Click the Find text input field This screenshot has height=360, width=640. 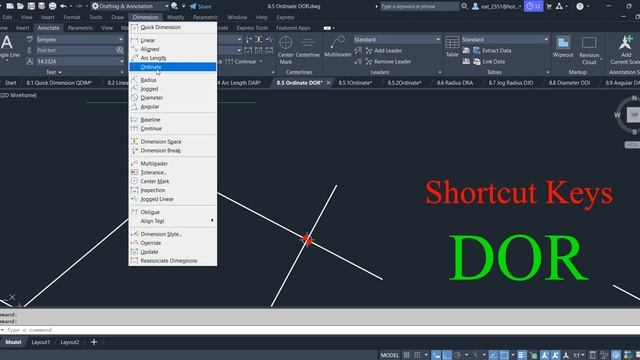pyautogui.click(x=76, y=51)
